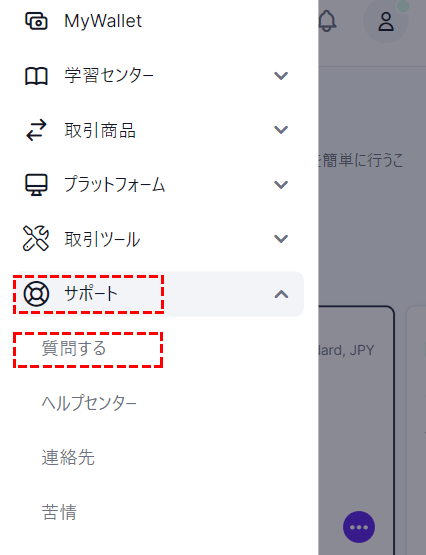Expand the 学習センター chevron
426x555 pixels.
click(x=281, y=76)
